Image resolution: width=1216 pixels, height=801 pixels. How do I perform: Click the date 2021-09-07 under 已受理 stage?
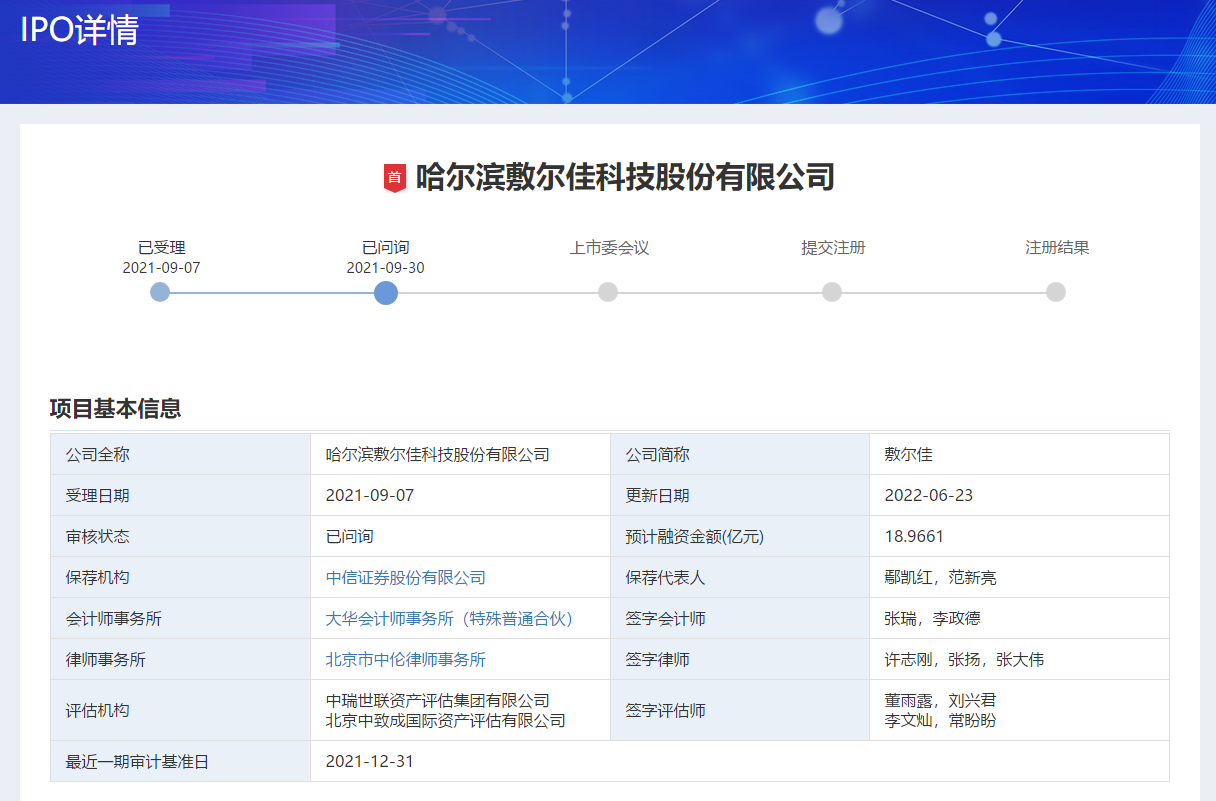[162, 268]
